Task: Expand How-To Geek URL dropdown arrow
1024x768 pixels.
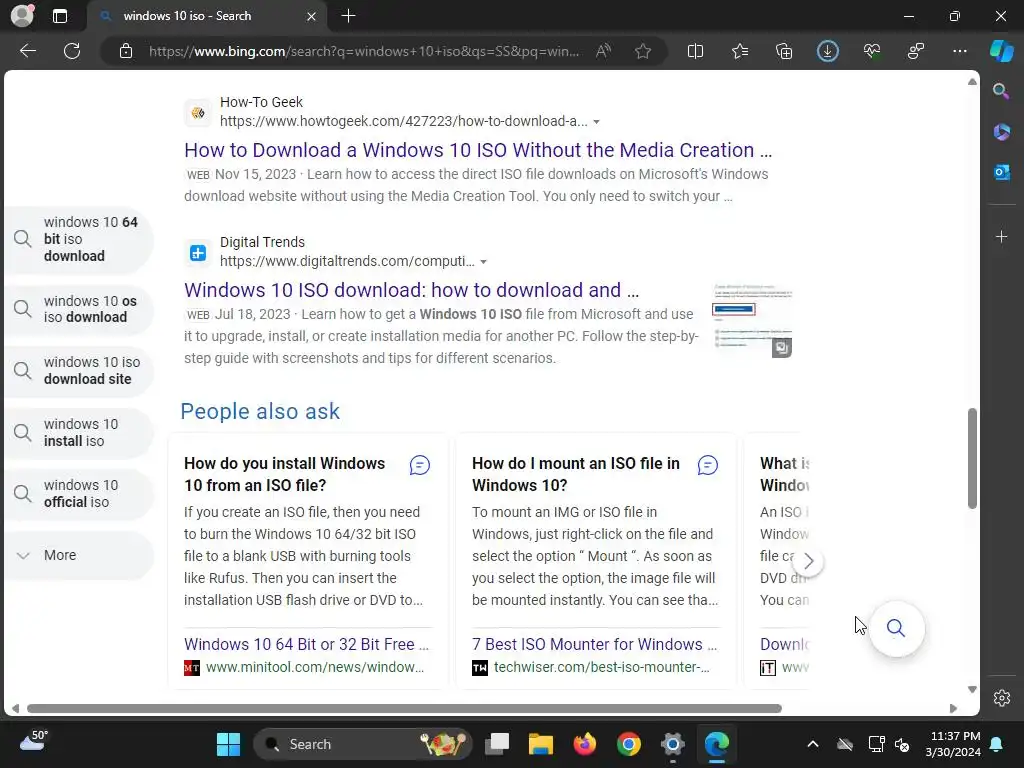Action: [596, 122]
